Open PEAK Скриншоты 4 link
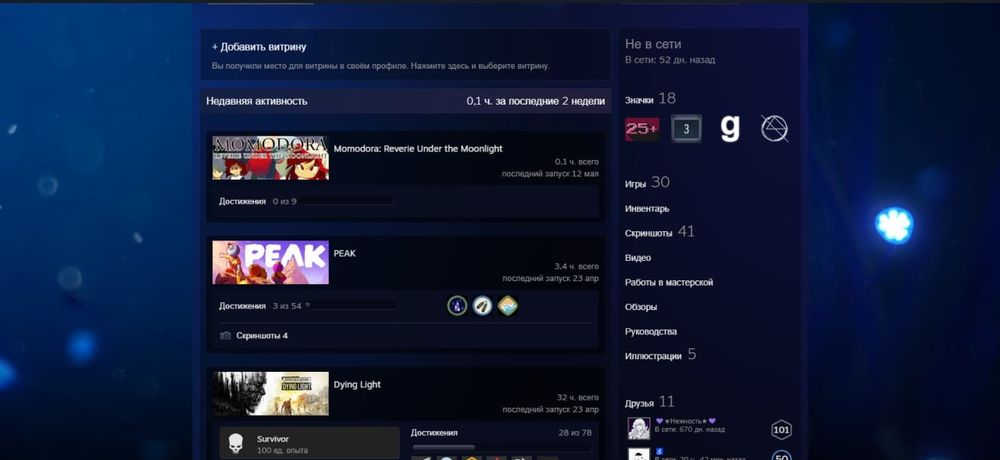The width and height of the screenshot is (1000, 460). [x=262, y=336]
